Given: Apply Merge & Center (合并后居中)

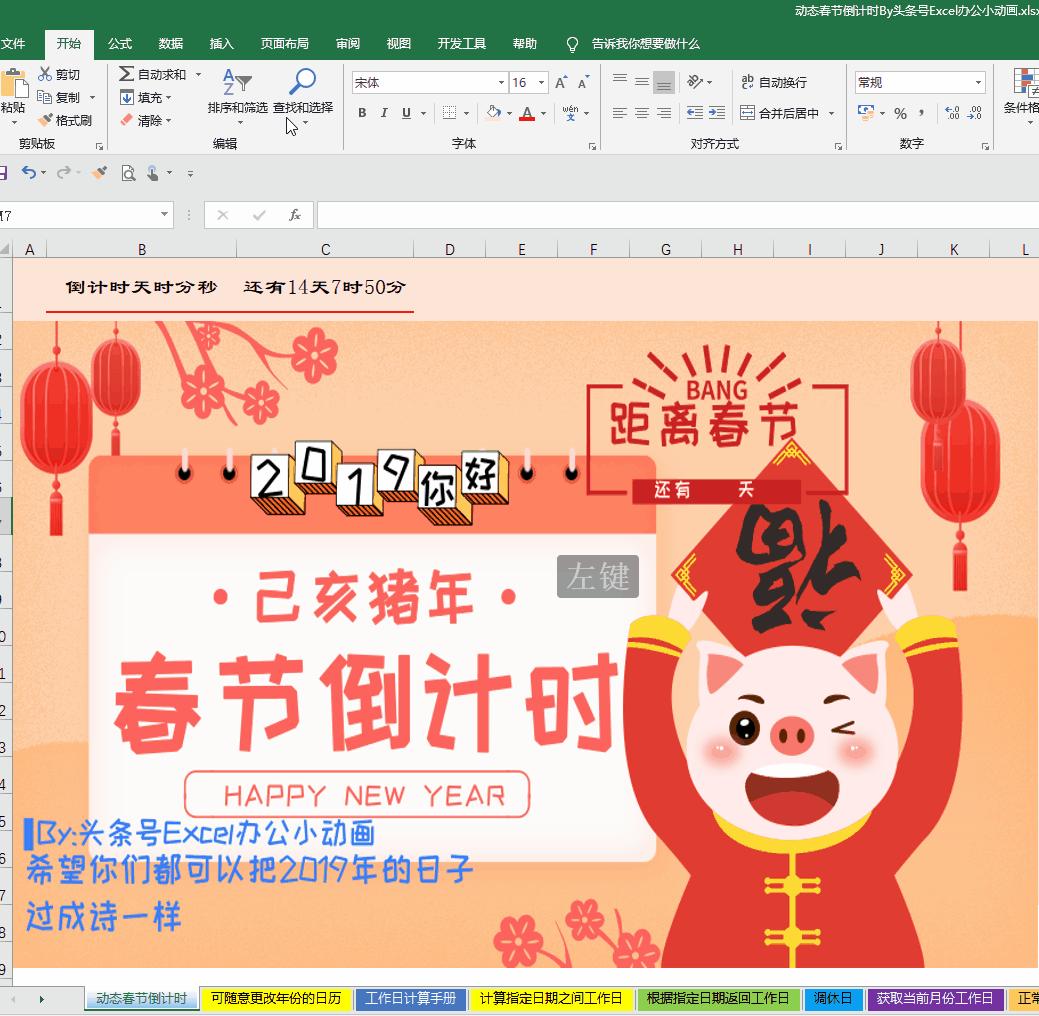Looking at the screenshot, I should coord(786,113).
